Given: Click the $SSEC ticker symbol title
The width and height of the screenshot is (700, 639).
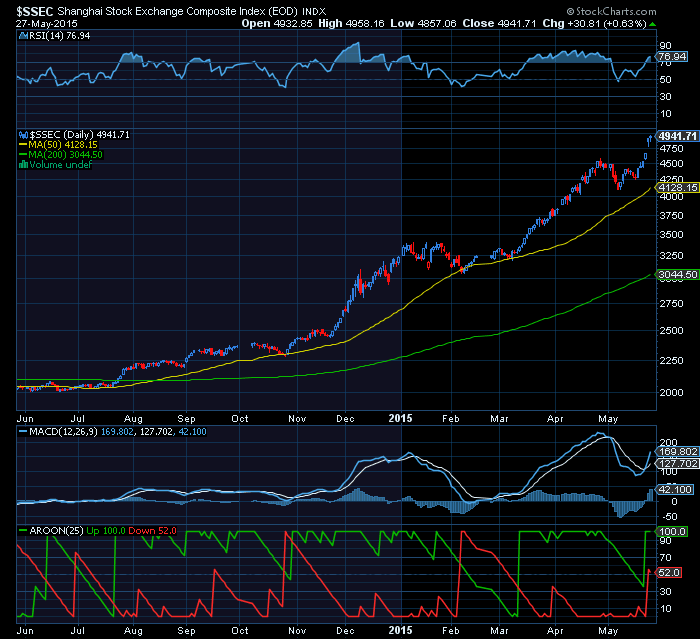Looking at the screenshot, I should 35,11.
